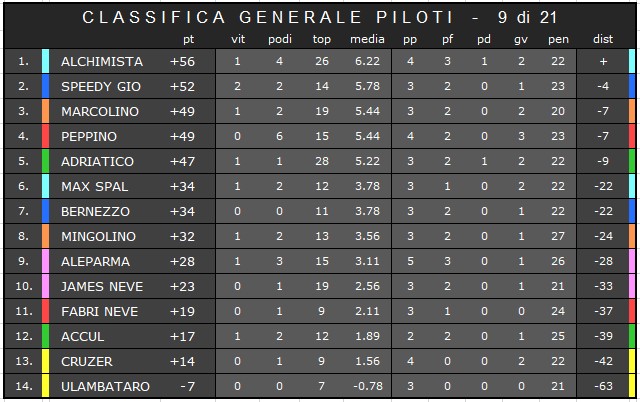This screenshot has width=640, height=402.
Task: Click the BERNEZZO driver name
Action: point(96,211)
